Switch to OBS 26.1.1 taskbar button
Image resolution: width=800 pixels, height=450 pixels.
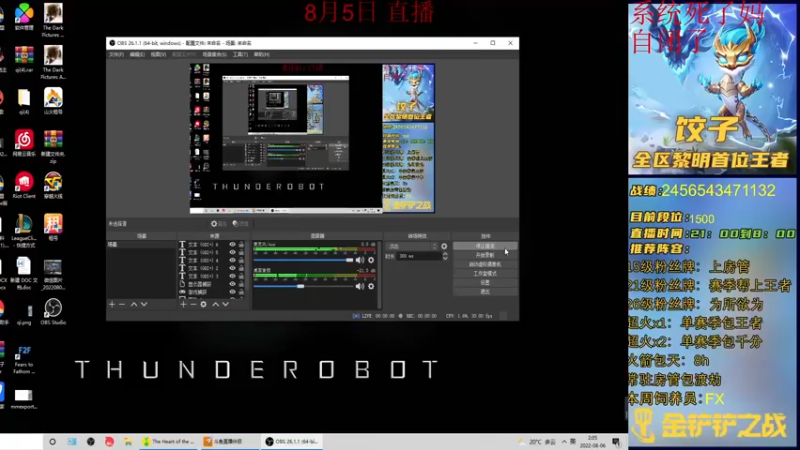(293, 442)
